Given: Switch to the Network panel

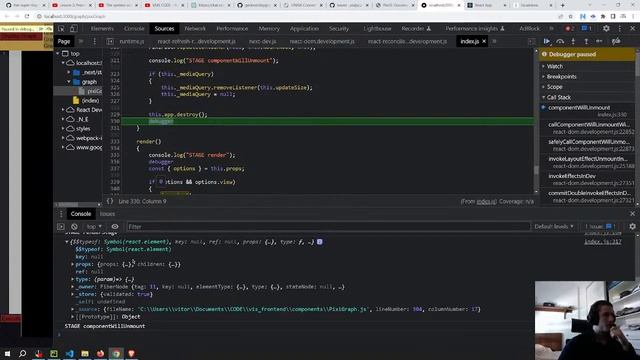Looking at the screenshot, I should coord(195,29).
